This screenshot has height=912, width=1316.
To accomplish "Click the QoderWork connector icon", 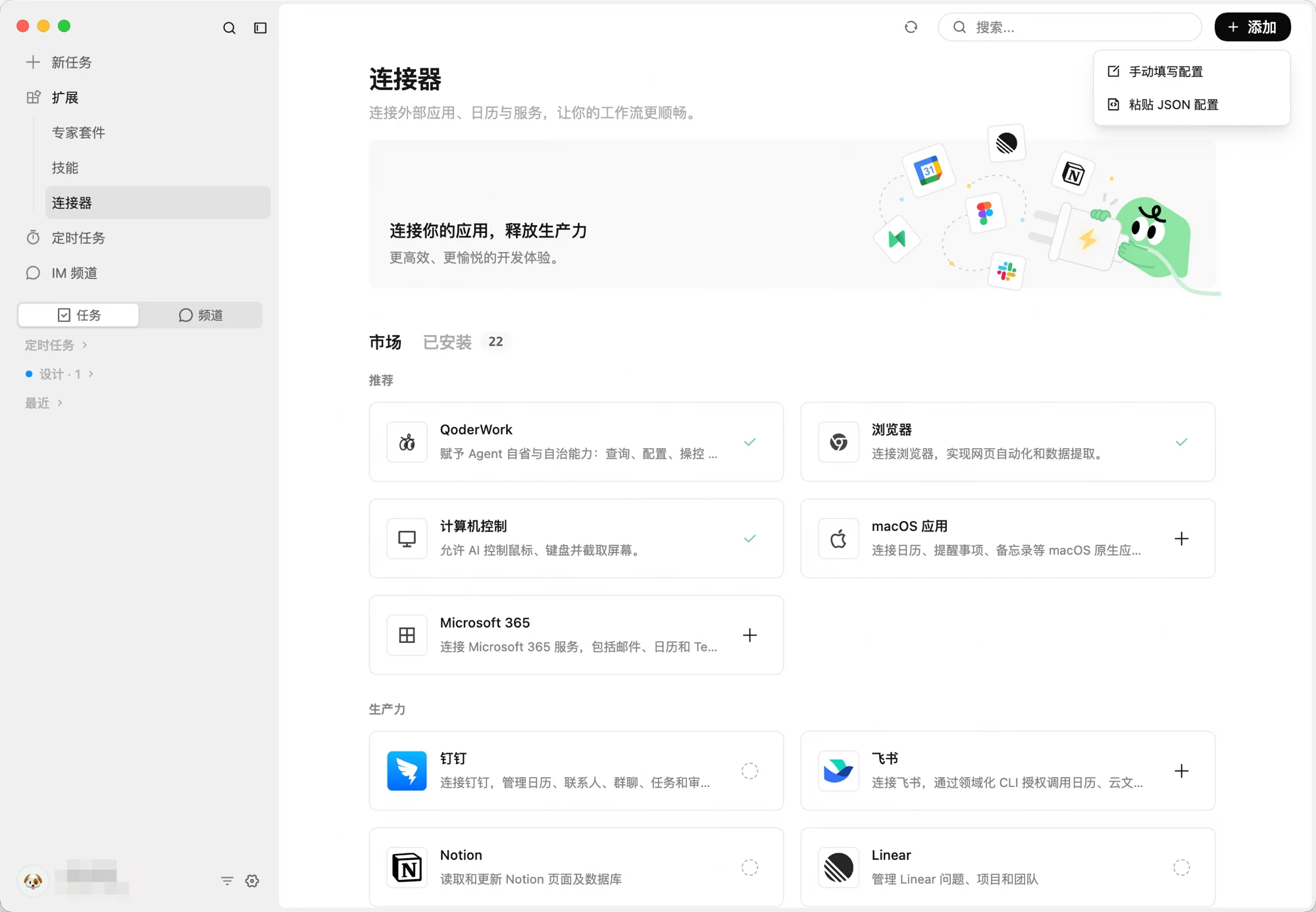I will 407,442.
